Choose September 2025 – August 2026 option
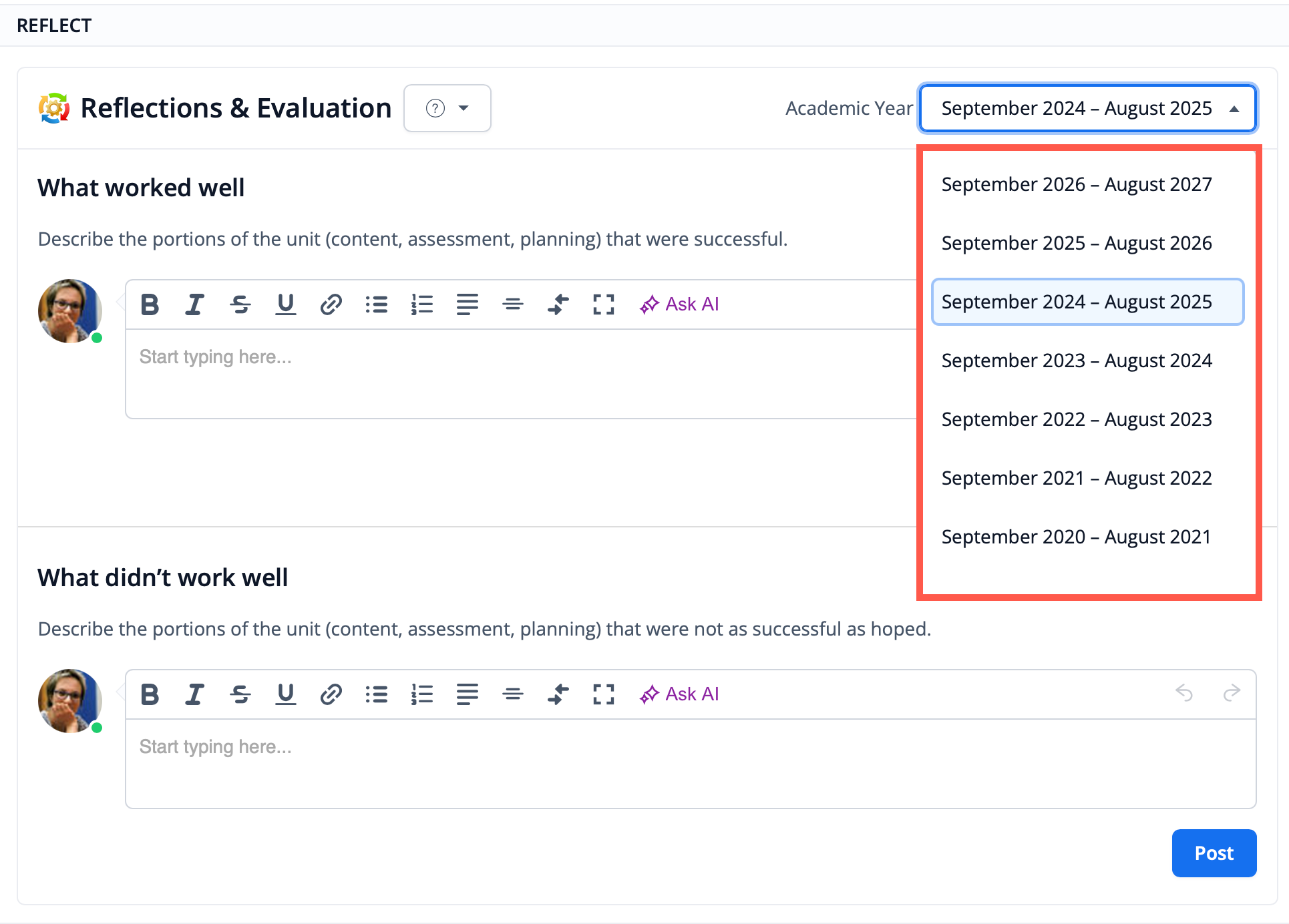Viewport: 1289px width, 924px height. click(x=1076, y=243)
